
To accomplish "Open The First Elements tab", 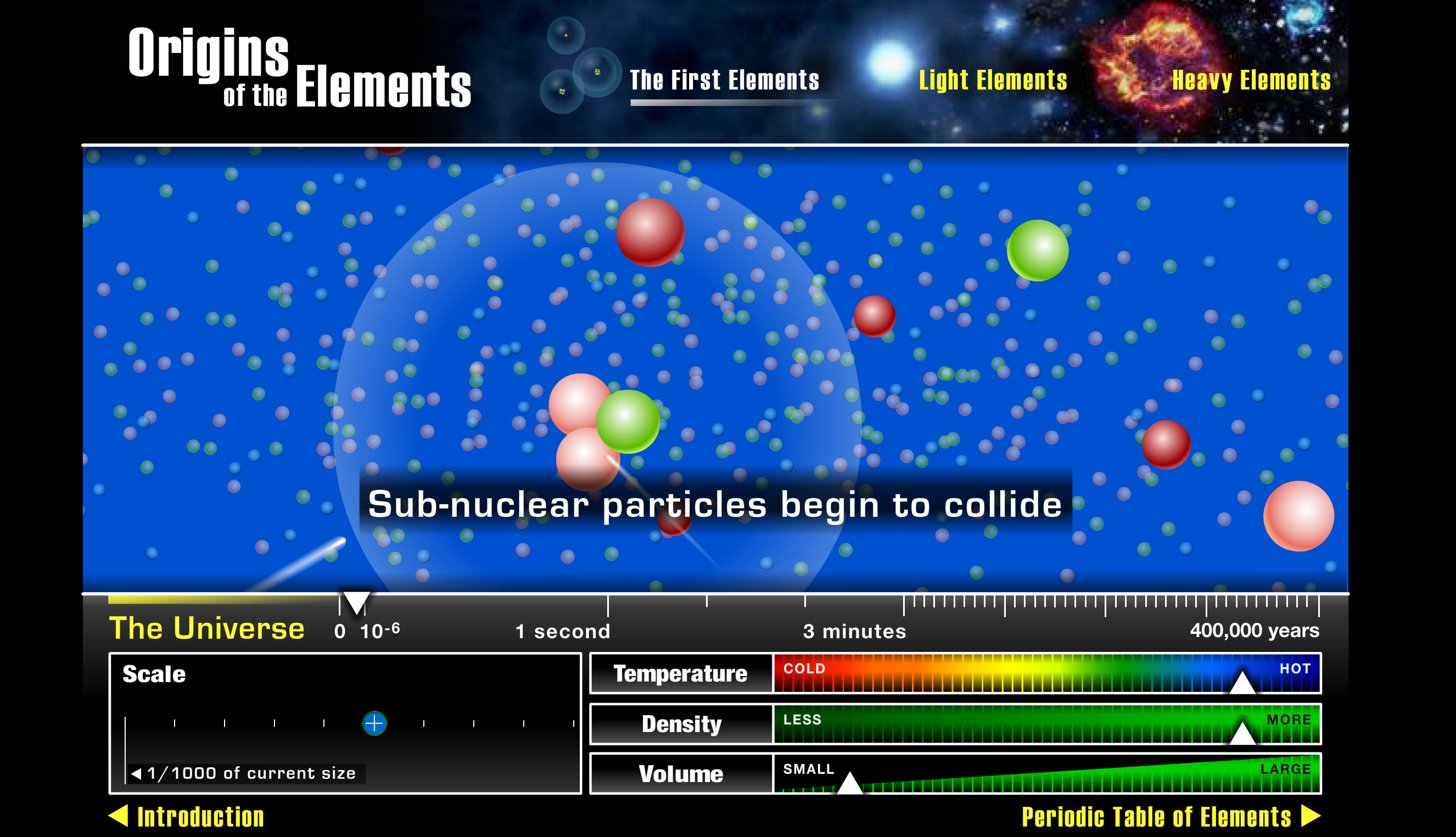I will tap(724, 81).
